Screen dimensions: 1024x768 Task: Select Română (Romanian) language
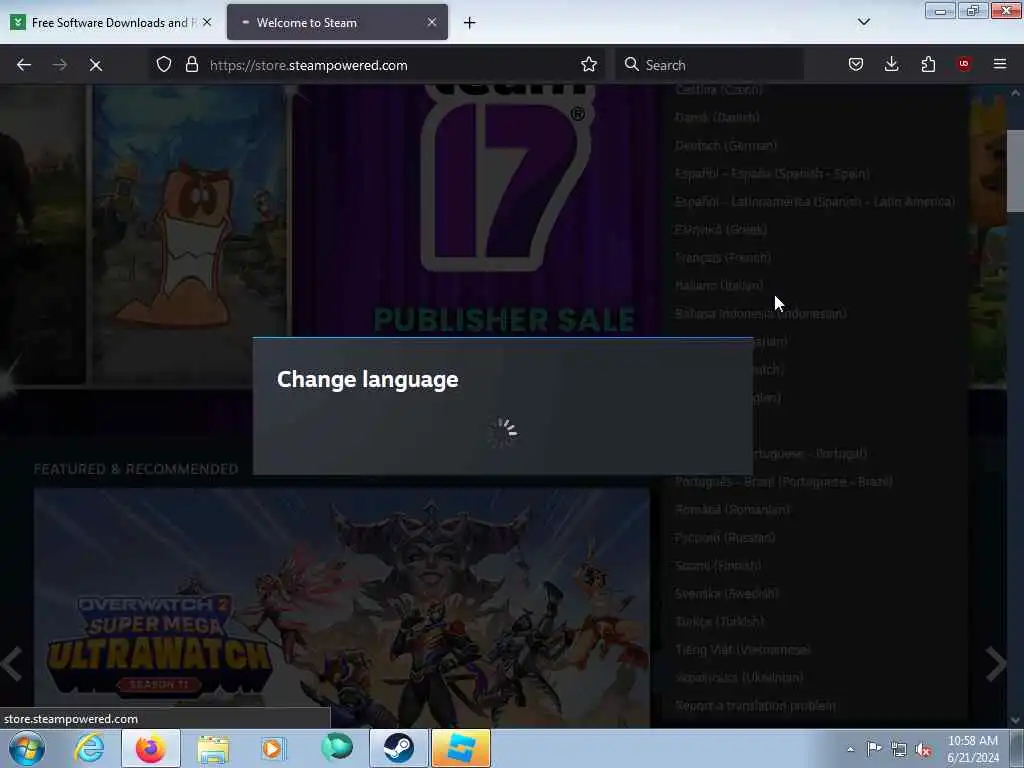733,509
